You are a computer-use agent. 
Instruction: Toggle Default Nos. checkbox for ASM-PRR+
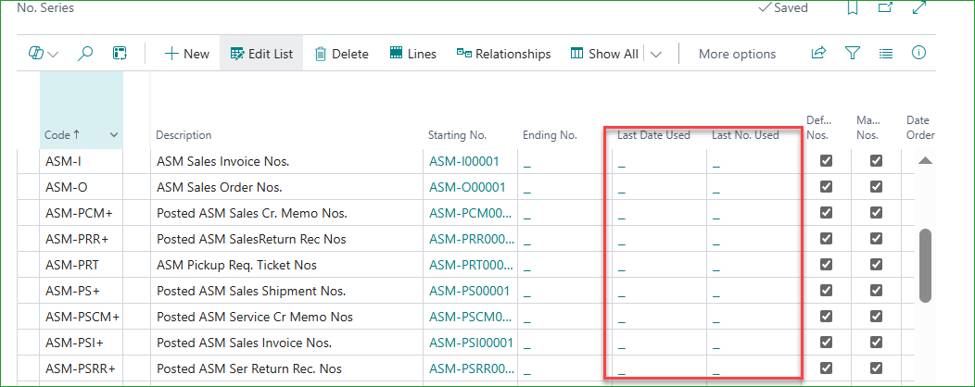826,239
